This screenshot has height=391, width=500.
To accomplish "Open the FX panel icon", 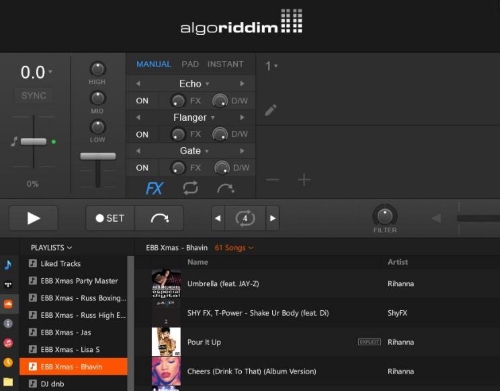I will tap(154, 188).
